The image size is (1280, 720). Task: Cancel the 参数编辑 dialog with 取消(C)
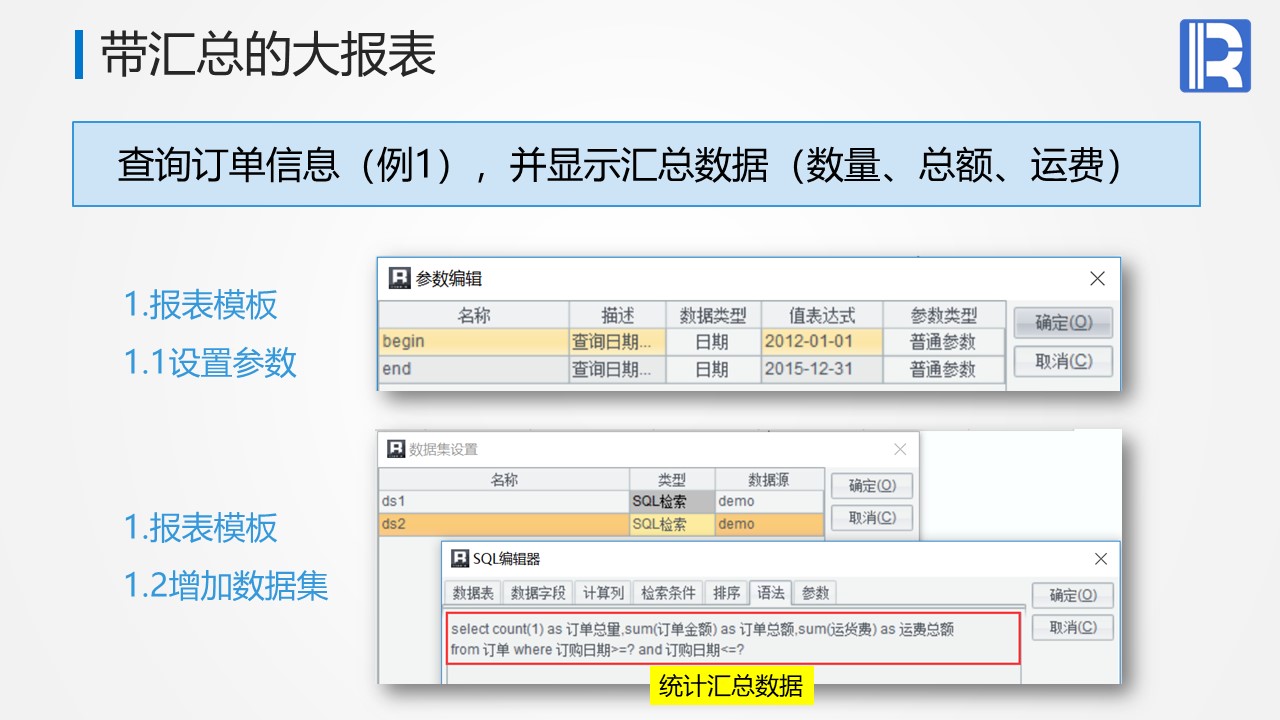[1063, 361]
